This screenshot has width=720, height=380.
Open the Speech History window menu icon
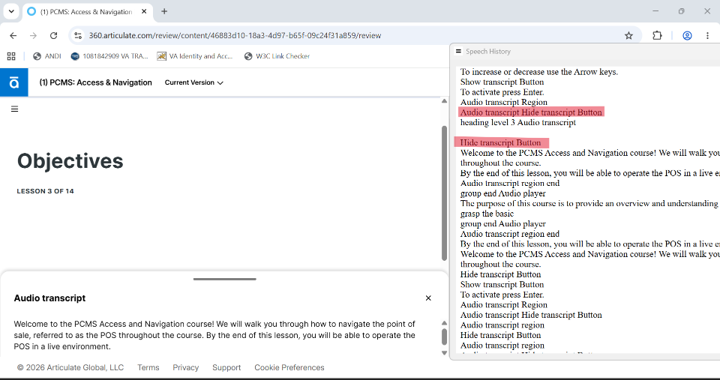click(x=458, y=51)
